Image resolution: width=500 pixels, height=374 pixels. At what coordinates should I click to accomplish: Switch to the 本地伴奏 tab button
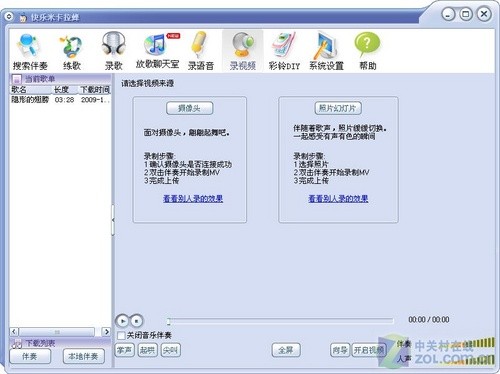click(x=83, y=356)
